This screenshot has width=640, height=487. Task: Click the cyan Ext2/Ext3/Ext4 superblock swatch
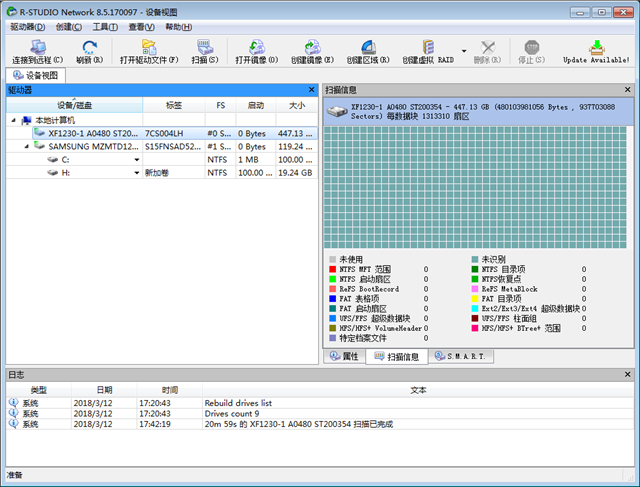(x=475, y=308)
